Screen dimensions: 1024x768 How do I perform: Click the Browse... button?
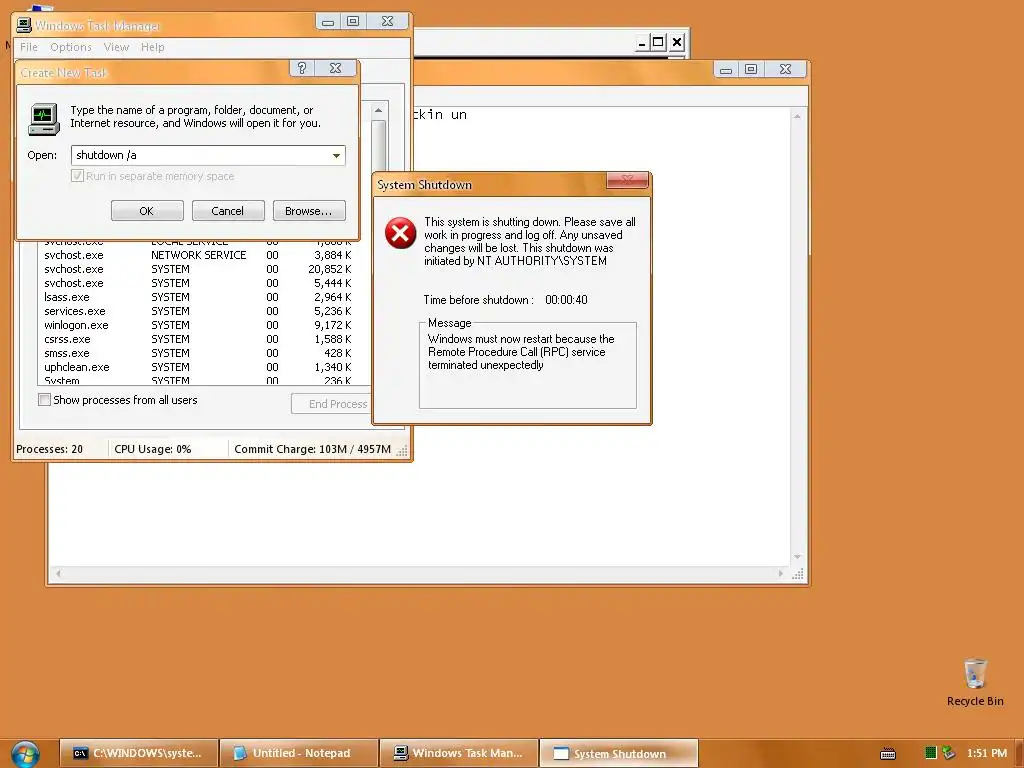tap(309, 211)
